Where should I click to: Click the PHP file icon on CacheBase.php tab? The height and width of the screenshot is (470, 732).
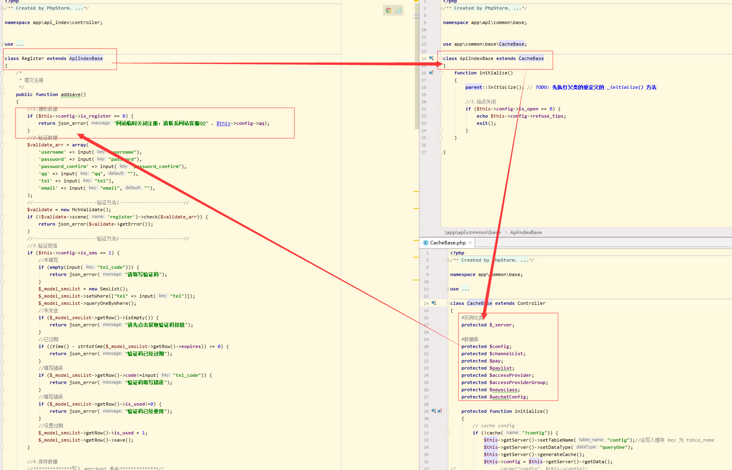[426, 243]
